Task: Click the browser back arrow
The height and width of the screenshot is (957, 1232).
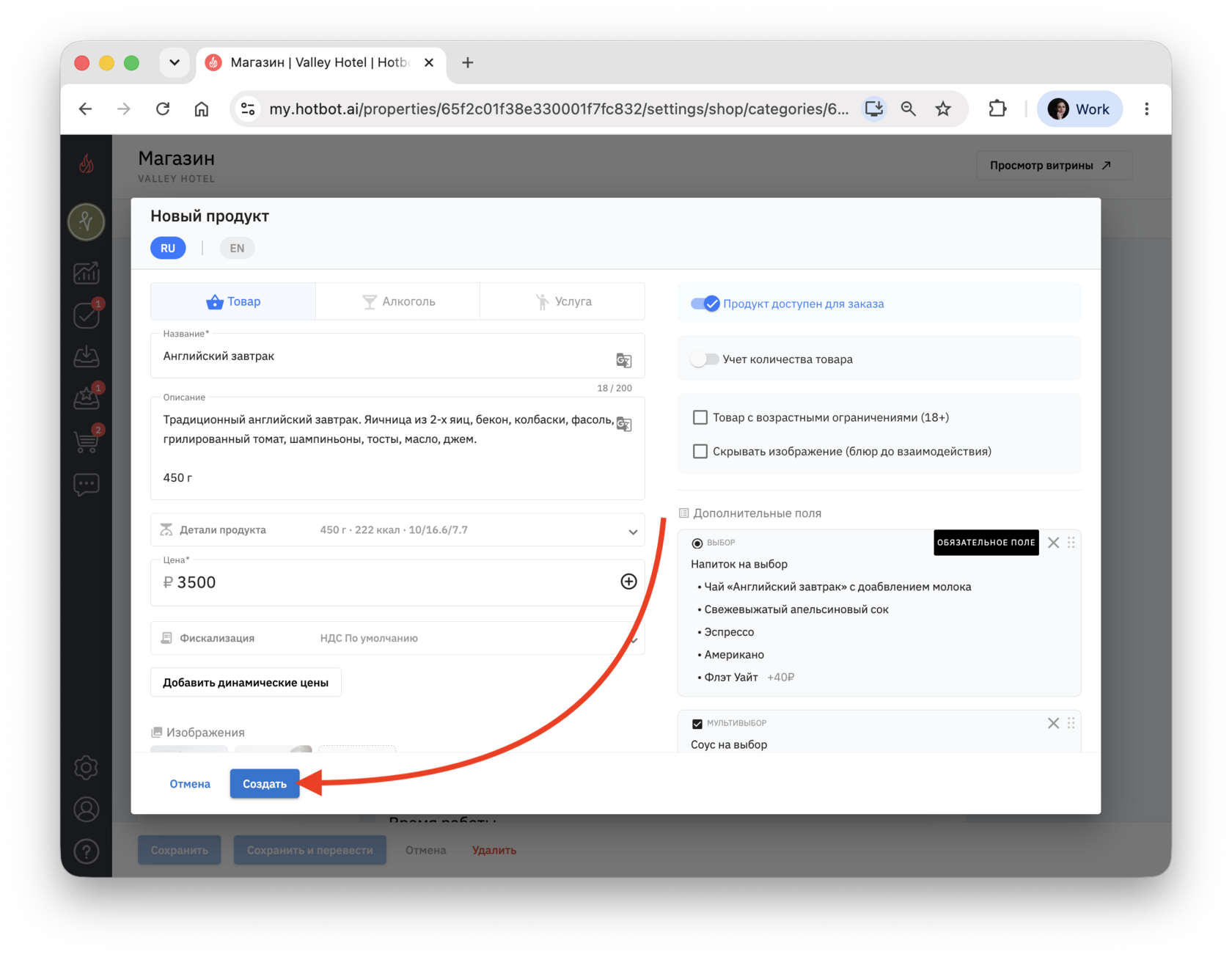Action: point(86,109)
